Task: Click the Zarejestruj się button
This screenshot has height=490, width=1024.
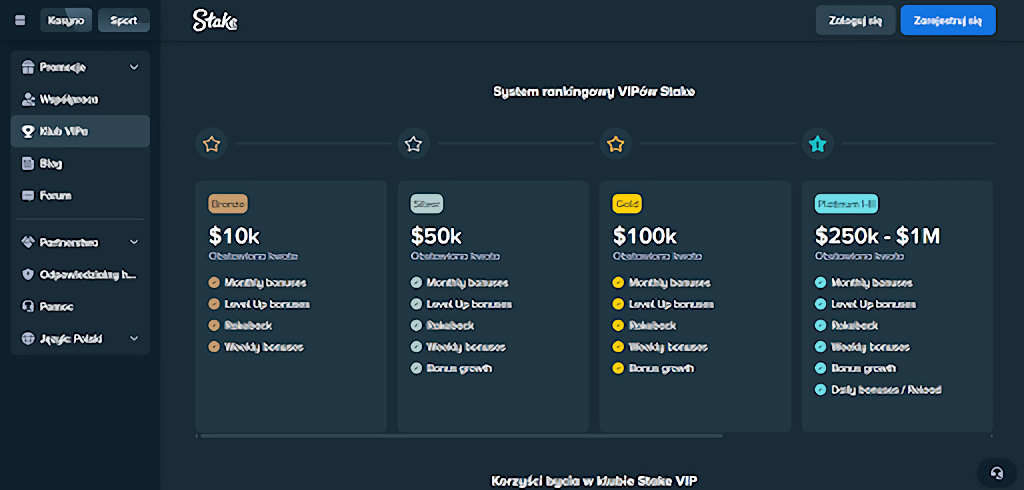Action: (x=947, y=20)
